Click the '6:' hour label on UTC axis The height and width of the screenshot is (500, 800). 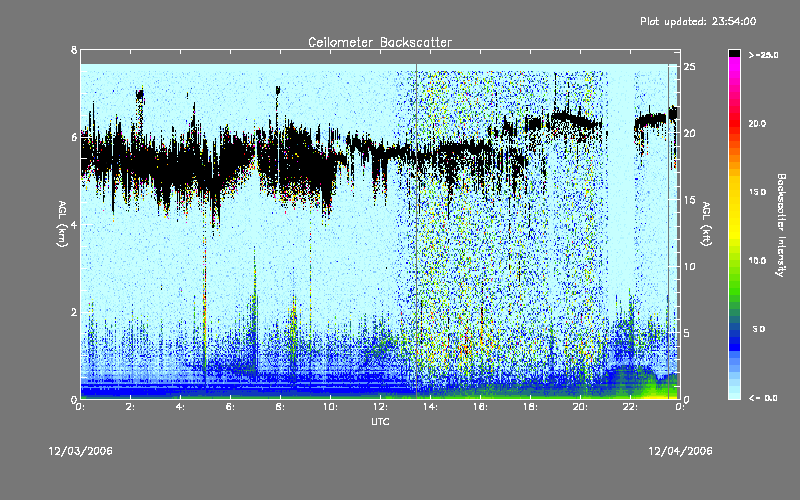[231, 407]
